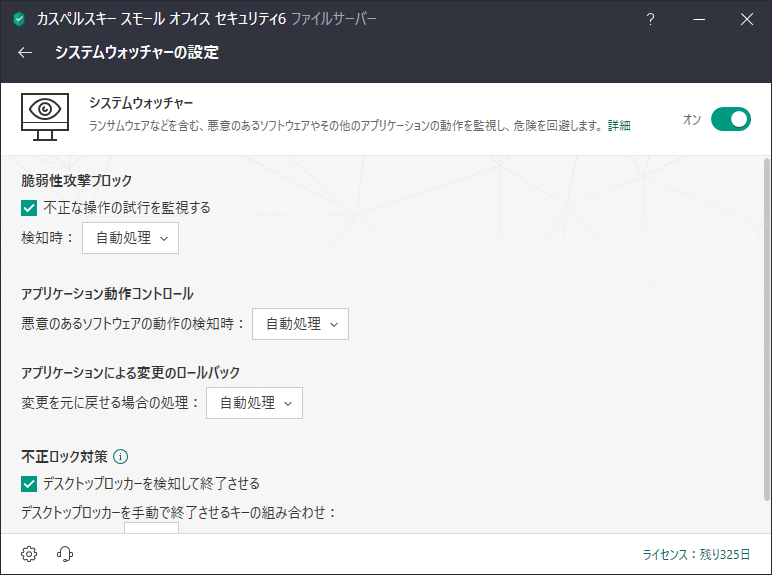Click the System Watcher monitor eye icon

[x=45, y=117]
